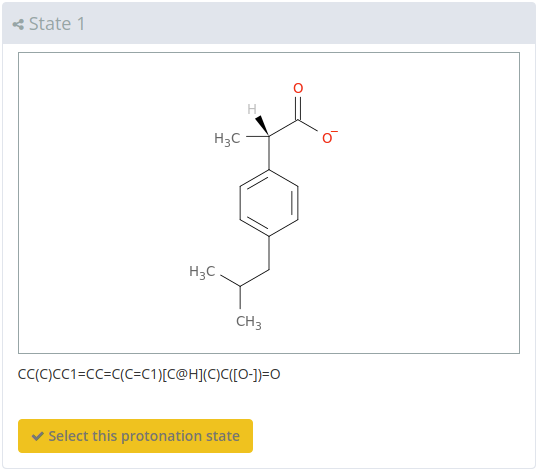Click empty area of the structure viewer box
This screenshot has height=472, width=539.
pyautogui.click(x=412, y=206)
